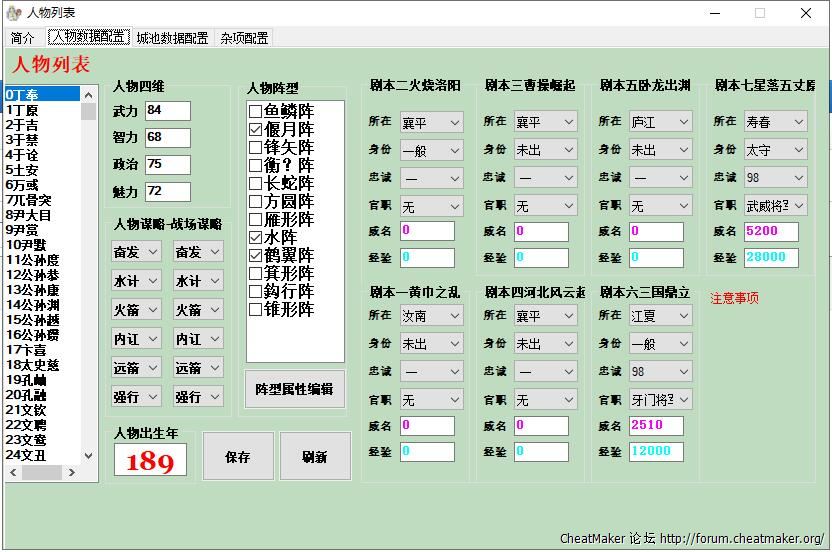Screen dimensions: 832x552
Task: Click the 刷新 button
Action: coord(315,457)
